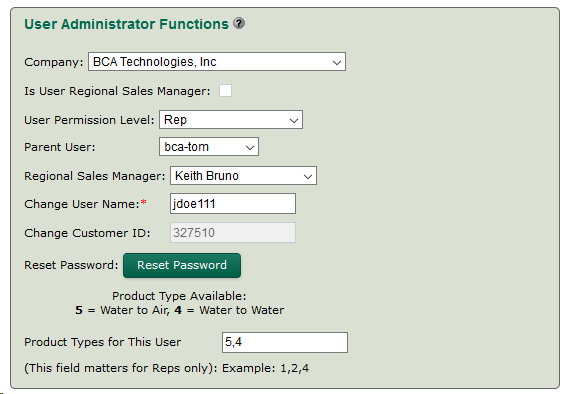Open the Company dropdown
Image resolution: width=565 pixels, height=394 pixels.
[x=217, y=62]
